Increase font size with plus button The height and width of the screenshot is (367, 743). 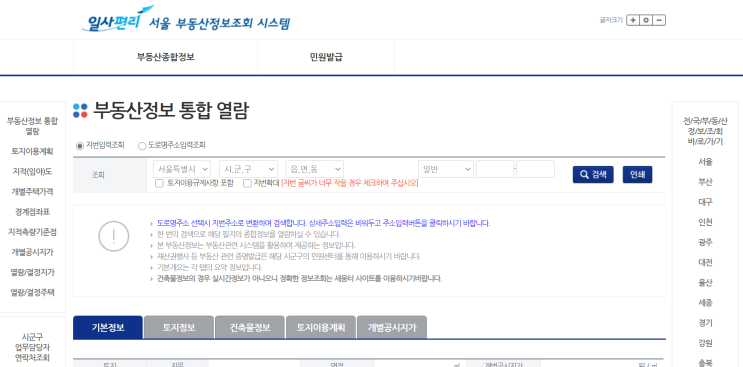tap(633, 20)
